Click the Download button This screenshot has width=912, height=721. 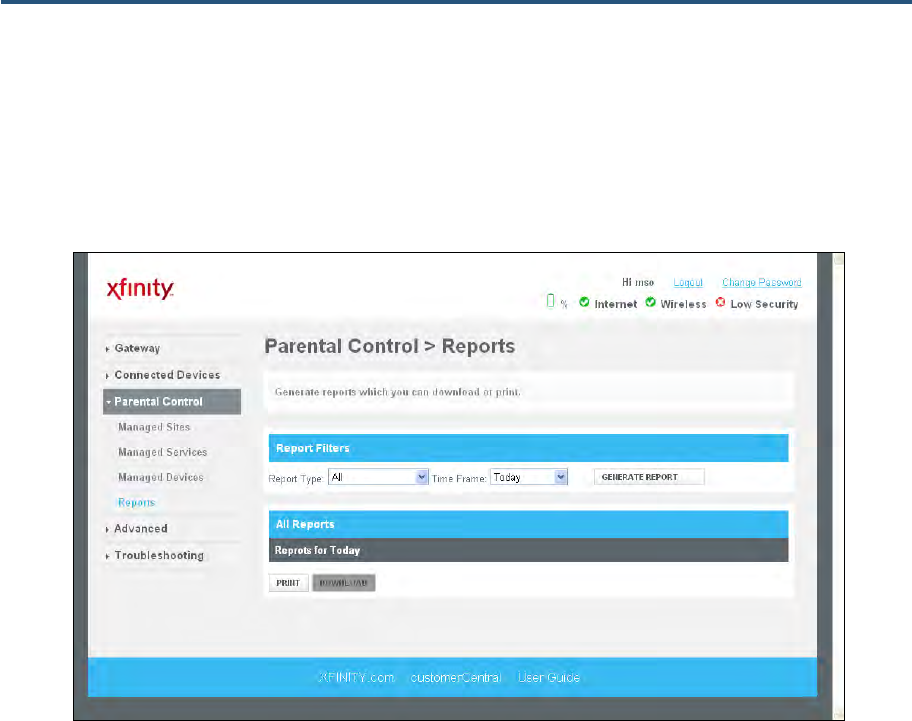[x=344, y=583]
